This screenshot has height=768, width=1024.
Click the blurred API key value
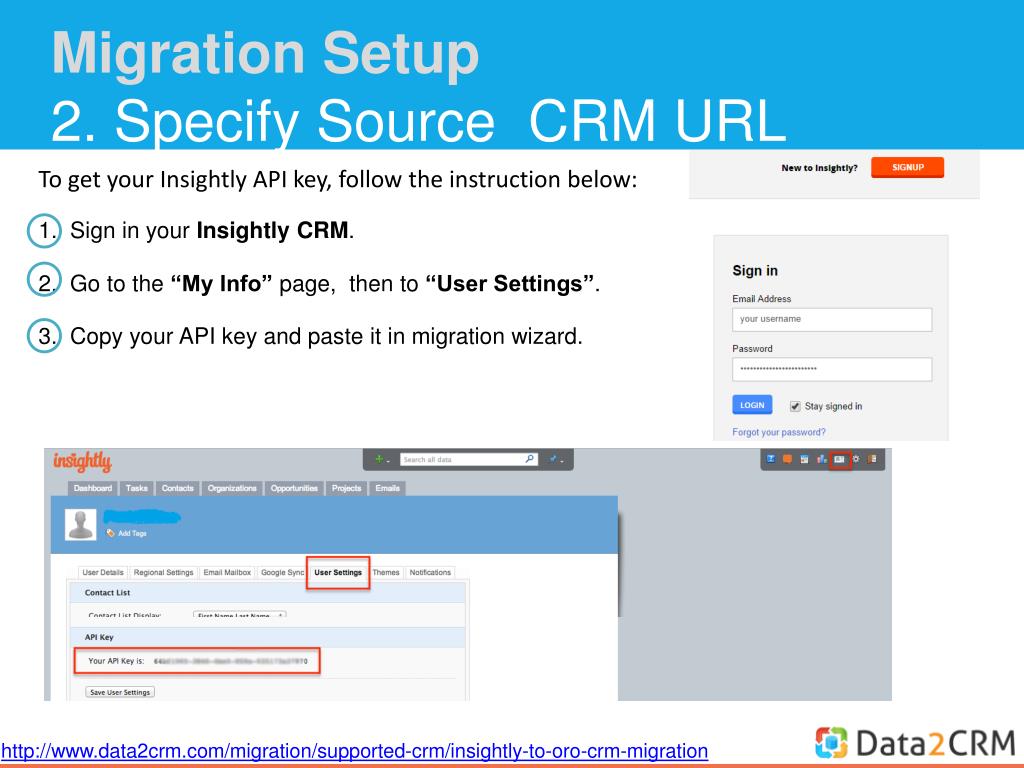tap(231, 662)
